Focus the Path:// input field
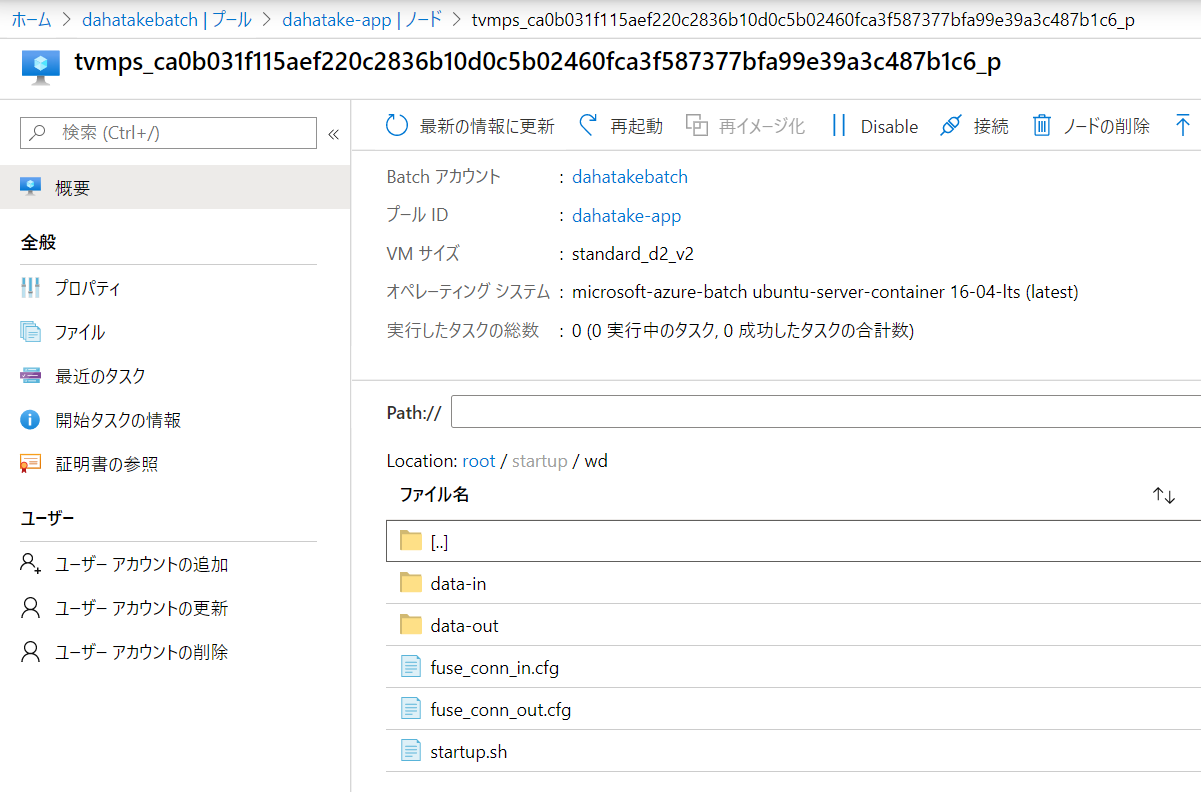The image size is (1201, 792). (826, 413)
